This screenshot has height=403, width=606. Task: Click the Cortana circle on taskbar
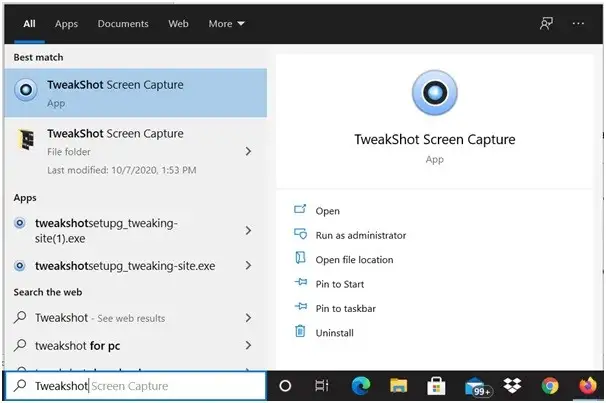tap(285, 386)
